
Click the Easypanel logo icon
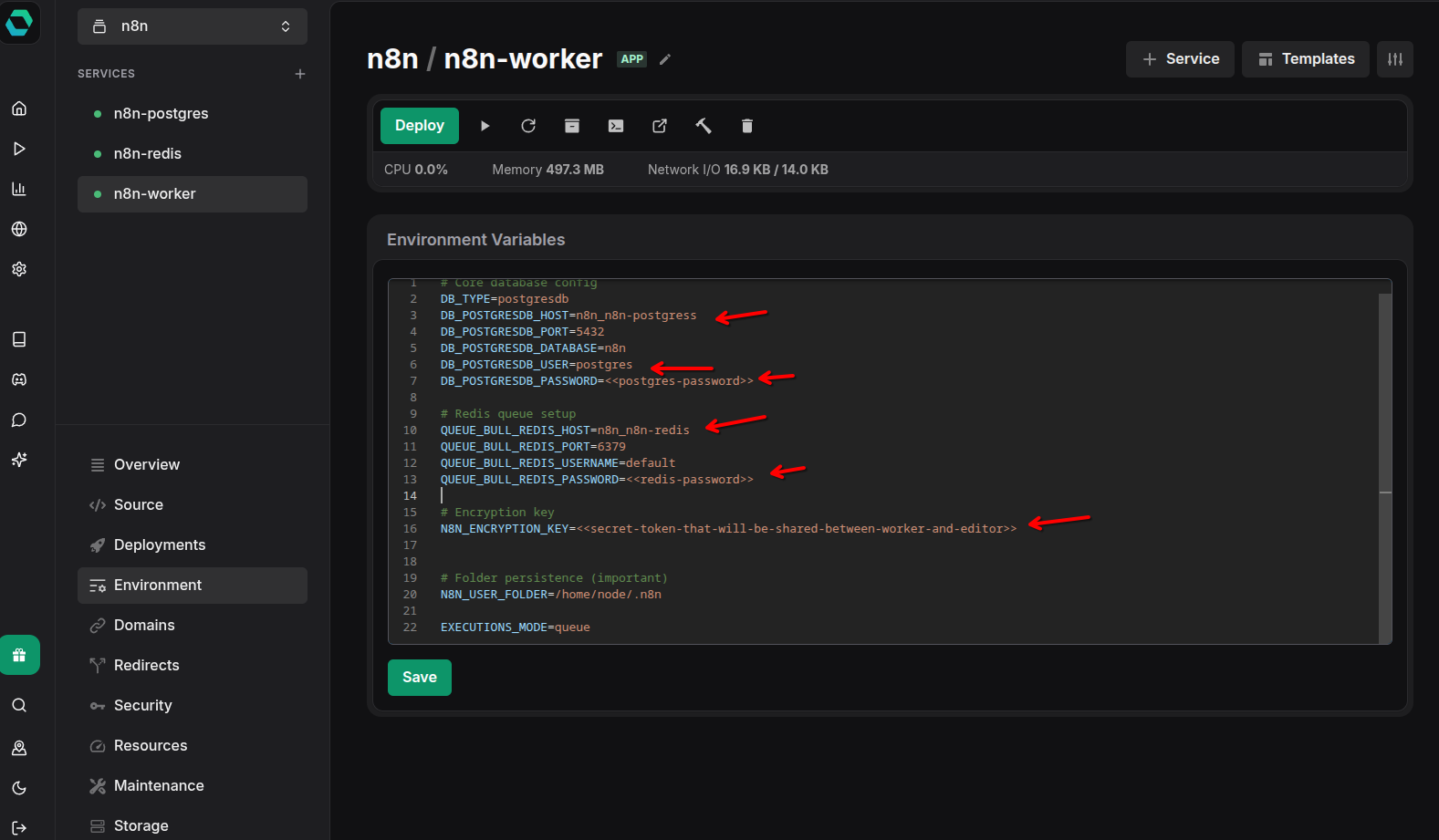[19, 22]
